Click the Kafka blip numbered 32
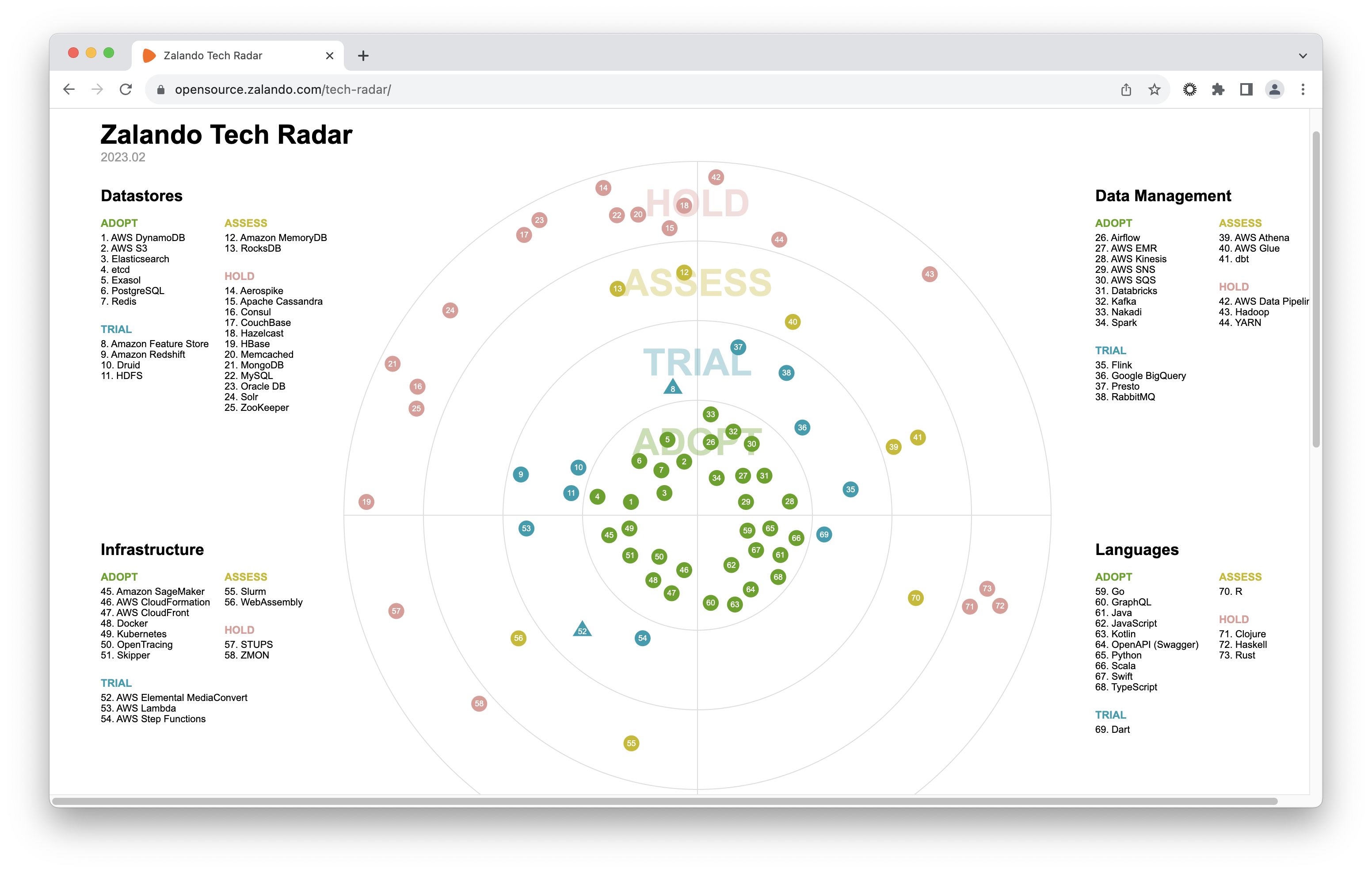This screenshot has height=873, width=1372. pos(733,432)
